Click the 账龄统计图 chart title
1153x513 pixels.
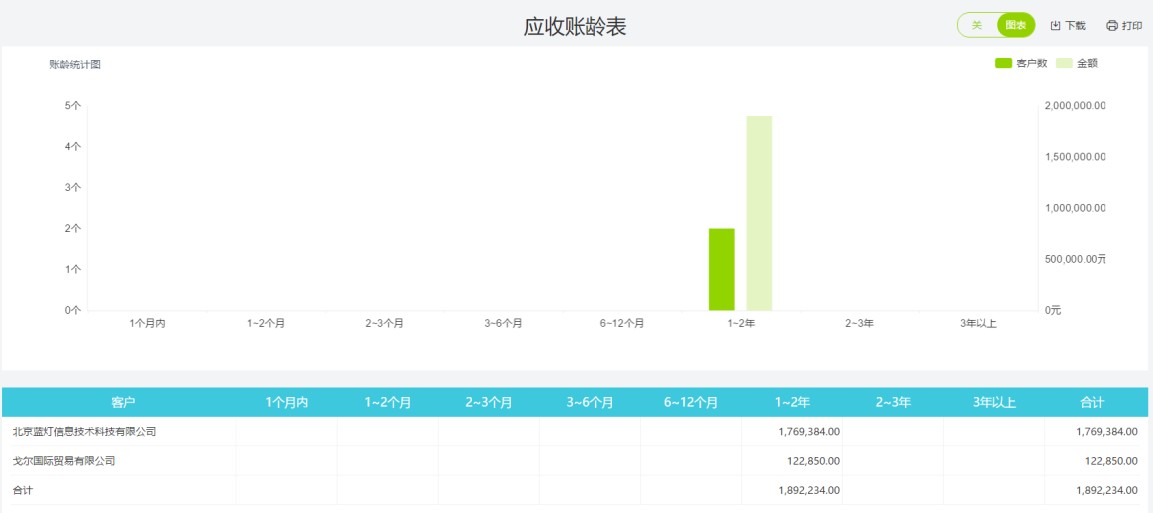point(75,65)
